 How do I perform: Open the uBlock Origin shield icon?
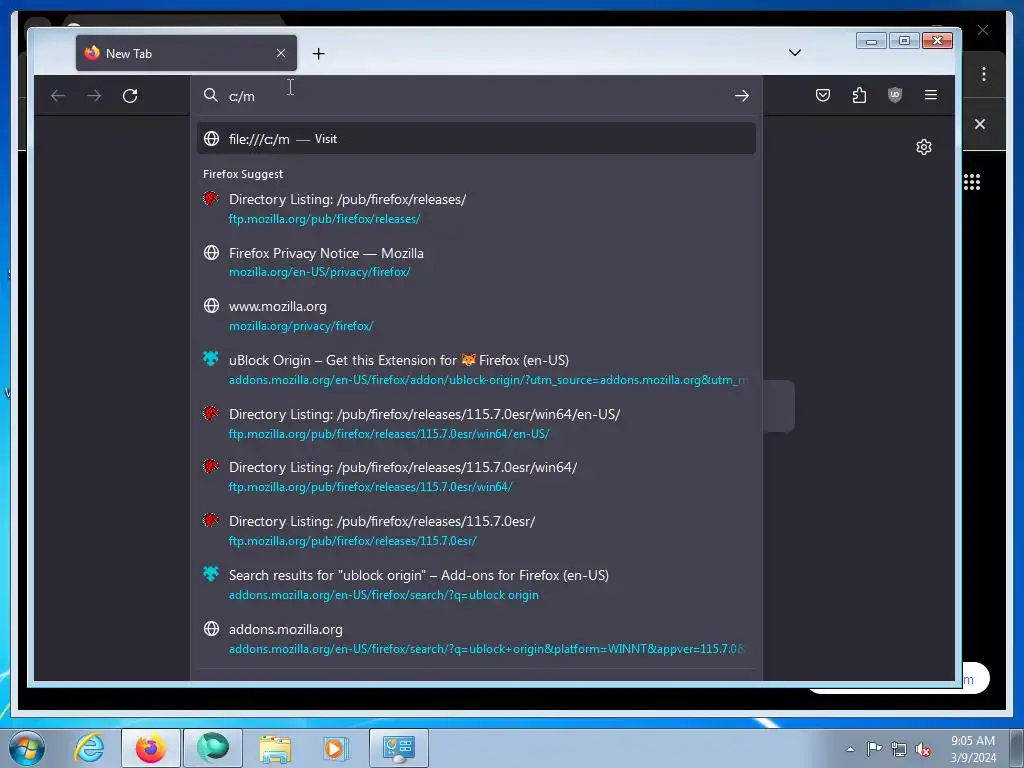point(895,95)
